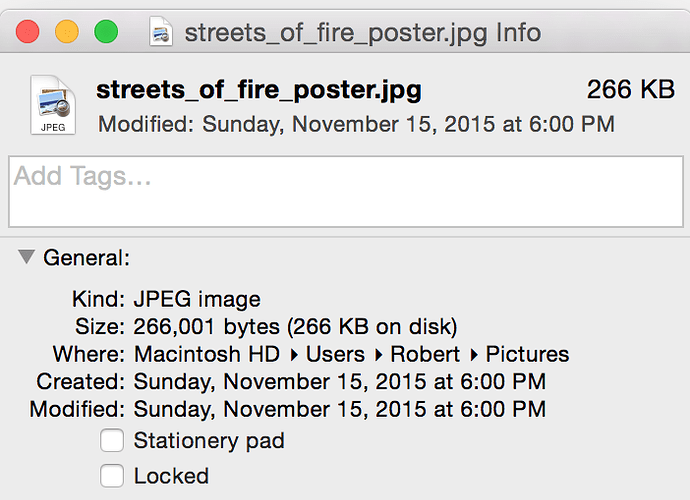Click the JPEG file preview icon
This screenshot has width=690, height=500.
pos(53,105)
